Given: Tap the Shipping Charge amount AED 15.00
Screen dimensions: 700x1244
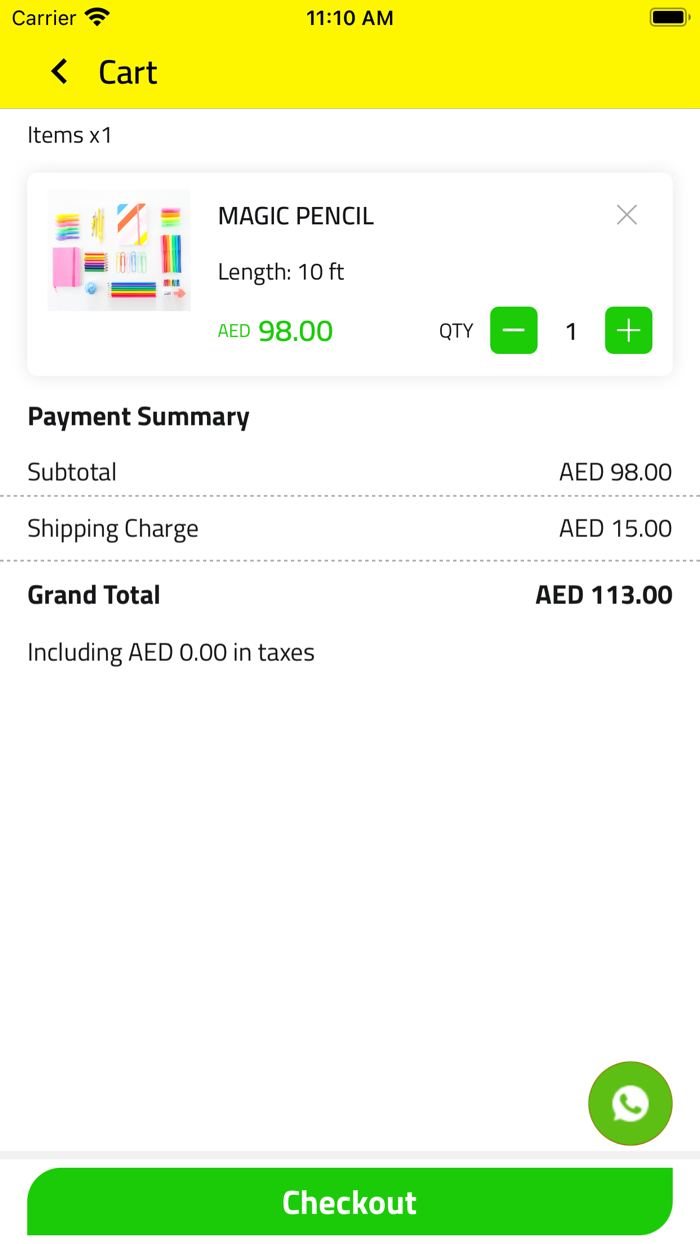Looking at the screenshot, I should [615, 528].
